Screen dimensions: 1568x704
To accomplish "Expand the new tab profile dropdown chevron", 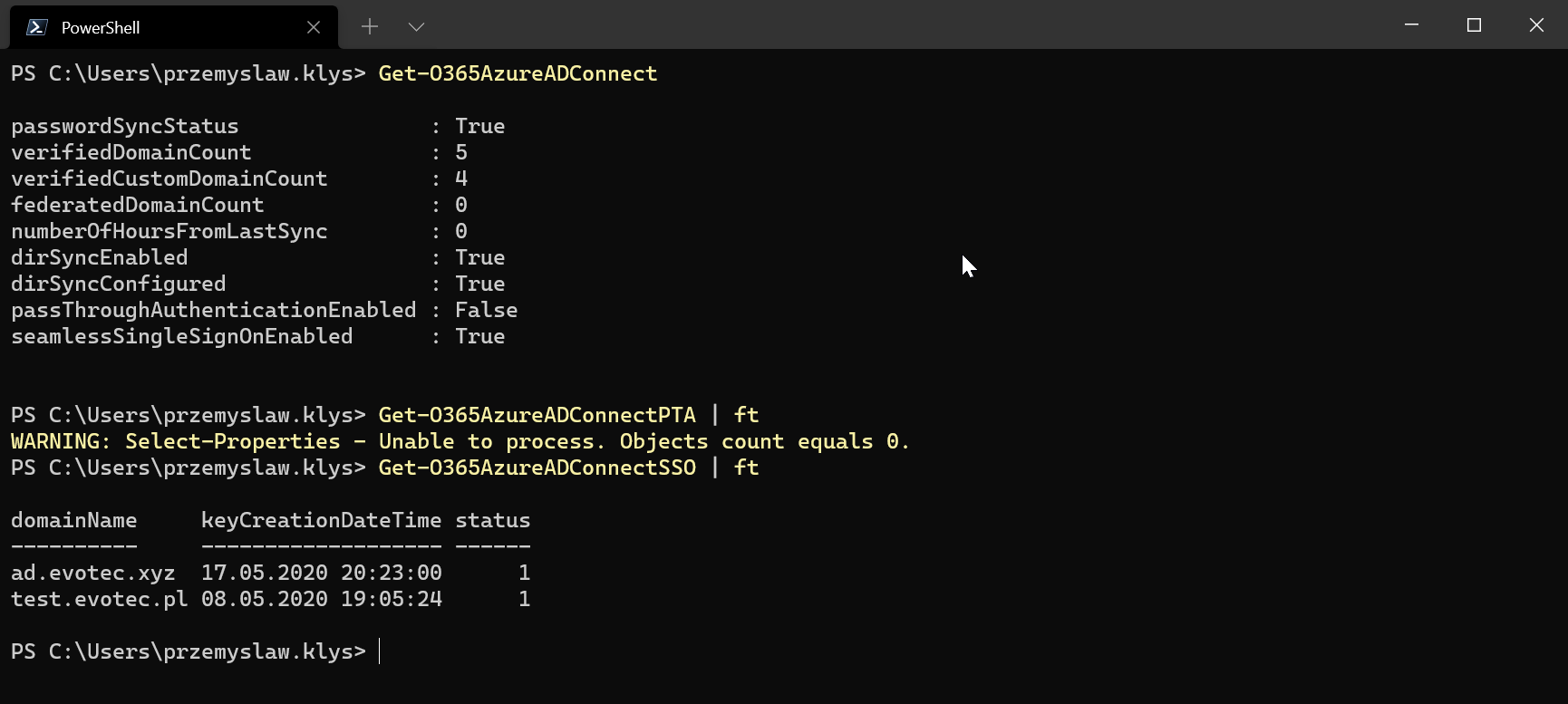I will (x=416, y=27).
